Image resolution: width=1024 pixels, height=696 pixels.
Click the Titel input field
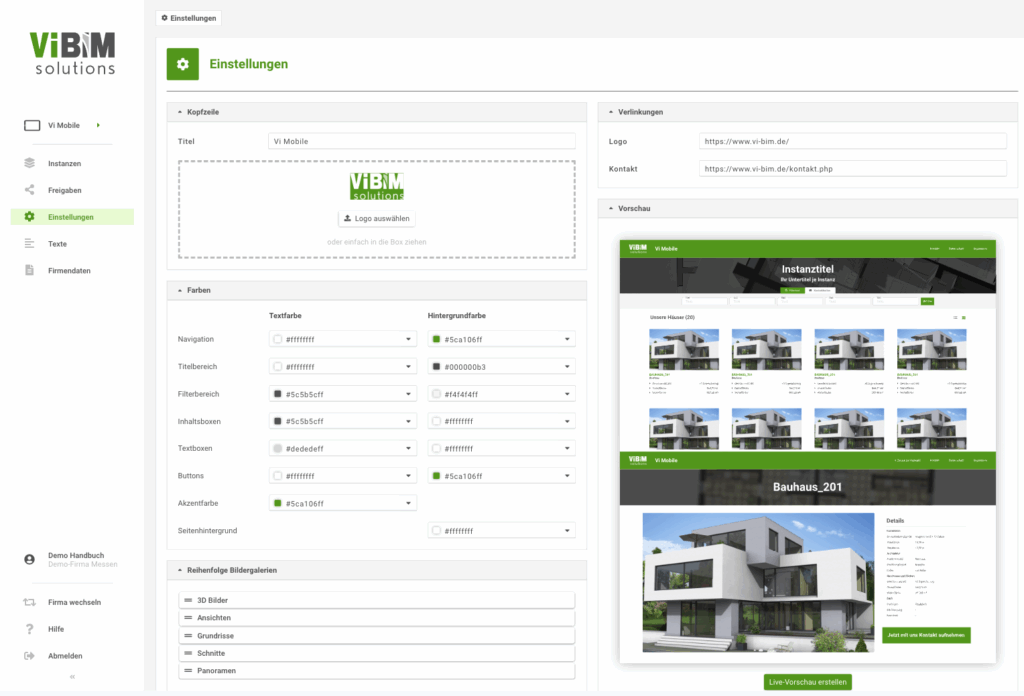[x=421, y=142]
